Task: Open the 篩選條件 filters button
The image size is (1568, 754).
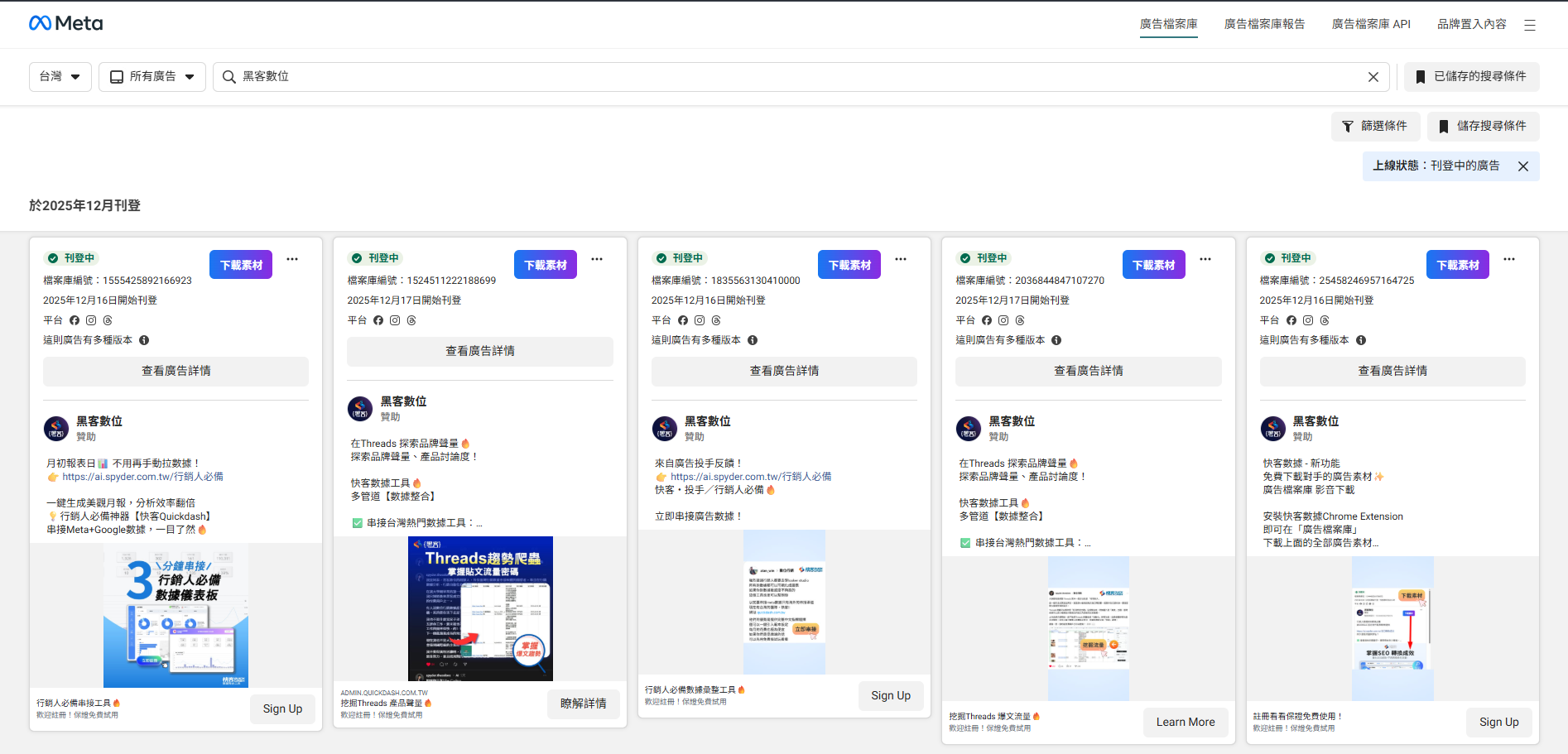Action: coord(1376,127)
